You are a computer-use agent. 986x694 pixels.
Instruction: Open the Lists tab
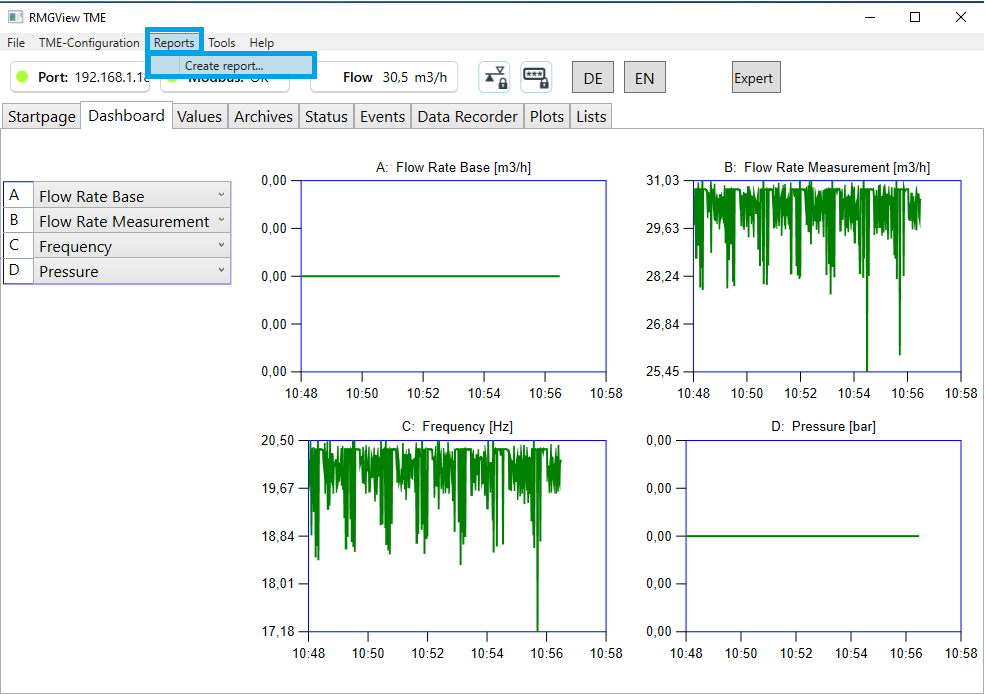click(x=591, y=117)
